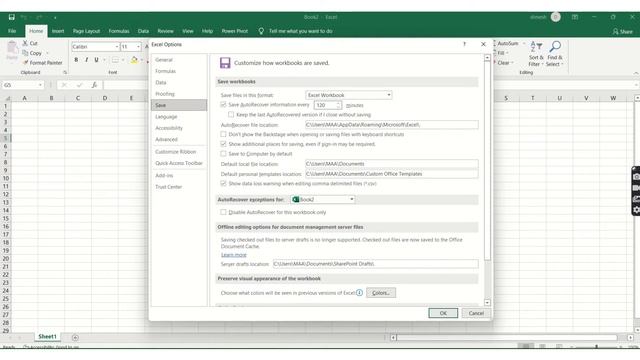Open the Borders button in Font group
Viewport: 640px width, 360px height.
(x=115, y=60)
